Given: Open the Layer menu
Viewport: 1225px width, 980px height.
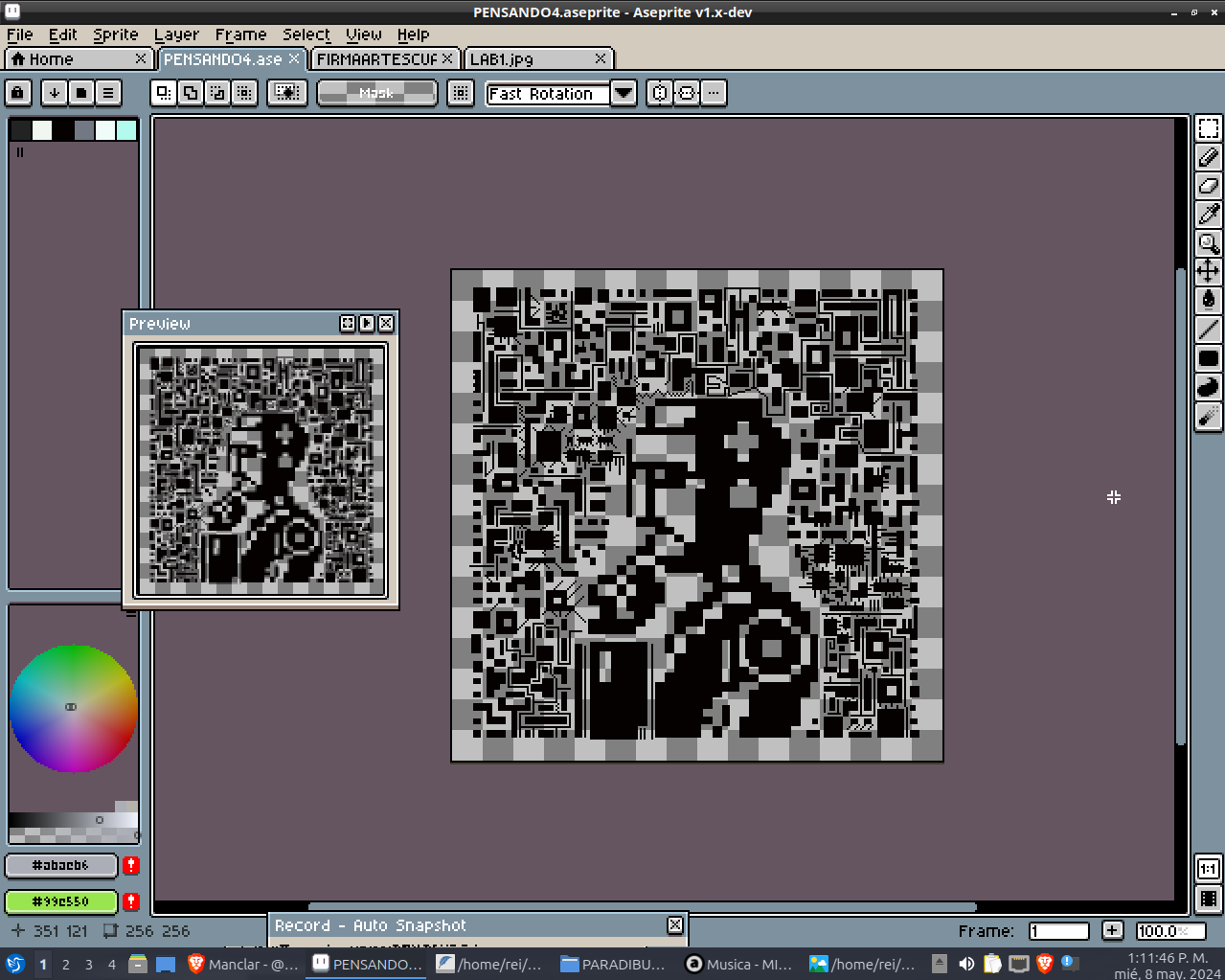Looking at the screenshot, I should pyautogui.click(x=176, y=34).
